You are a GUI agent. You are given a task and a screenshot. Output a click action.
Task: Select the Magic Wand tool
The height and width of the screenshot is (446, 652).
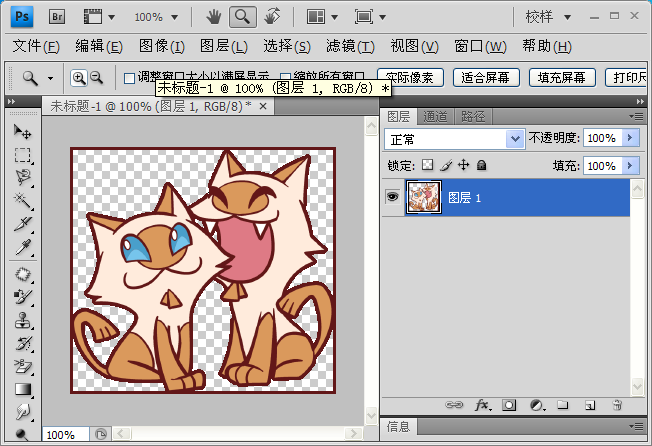click(22, 201)
